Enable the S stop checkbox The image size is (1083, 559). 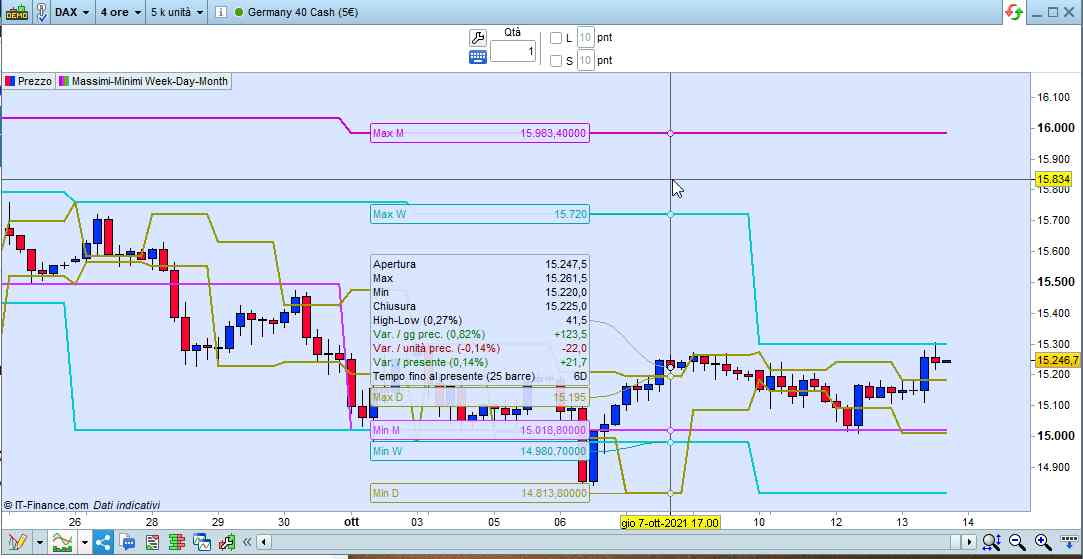point(556,61)
